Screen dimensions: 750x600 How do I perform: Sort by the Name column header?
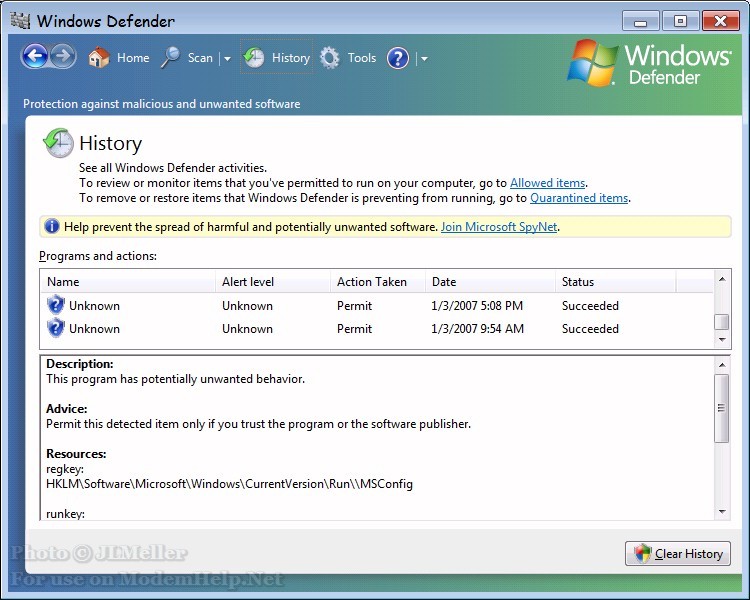click(x=128, y=281)
